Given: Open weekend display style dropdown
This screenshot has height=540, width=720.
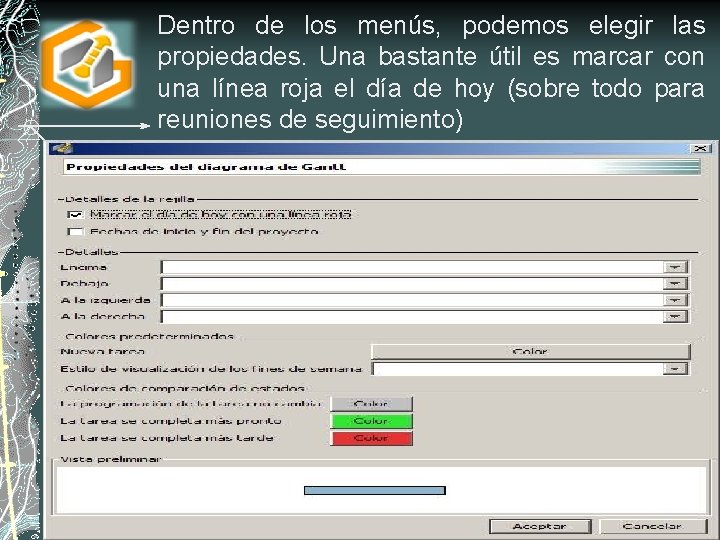Looking at the screenshot, I should 675,369.
